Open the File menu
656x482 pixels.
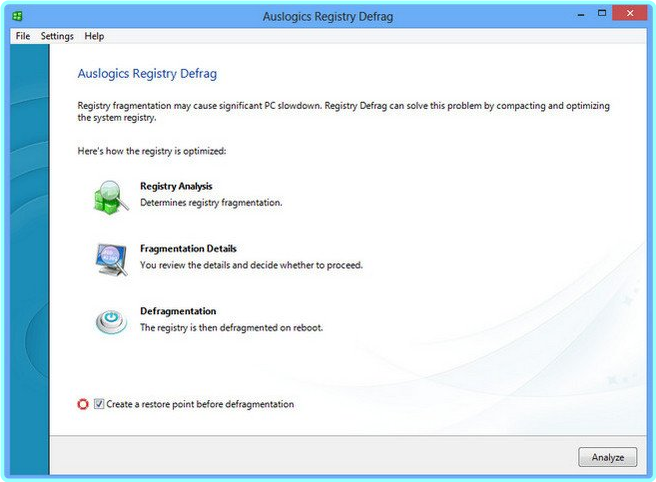pyautogui.click(x=23, y=36)
